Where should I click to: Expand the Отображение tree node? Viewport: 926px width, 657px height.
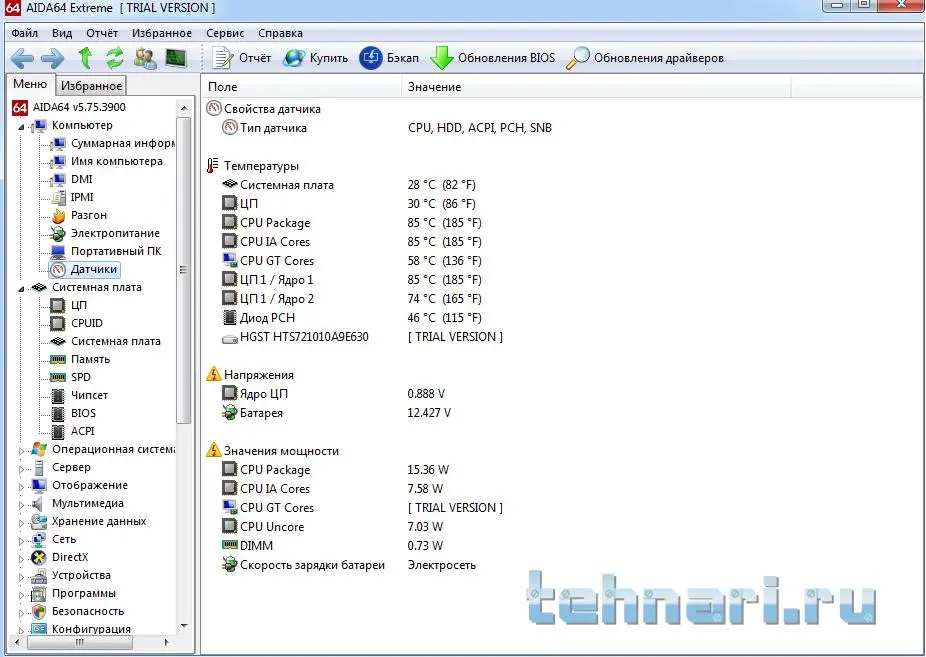(x=21, y=486)
